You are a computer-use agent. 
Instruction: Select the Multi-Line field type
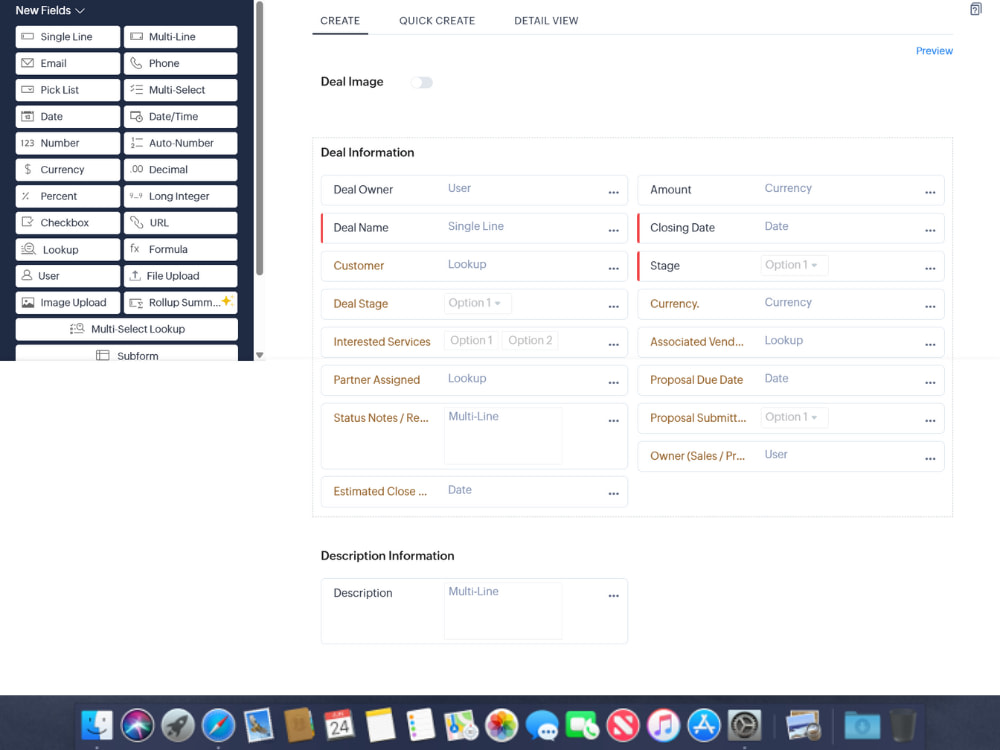(180, 37)
